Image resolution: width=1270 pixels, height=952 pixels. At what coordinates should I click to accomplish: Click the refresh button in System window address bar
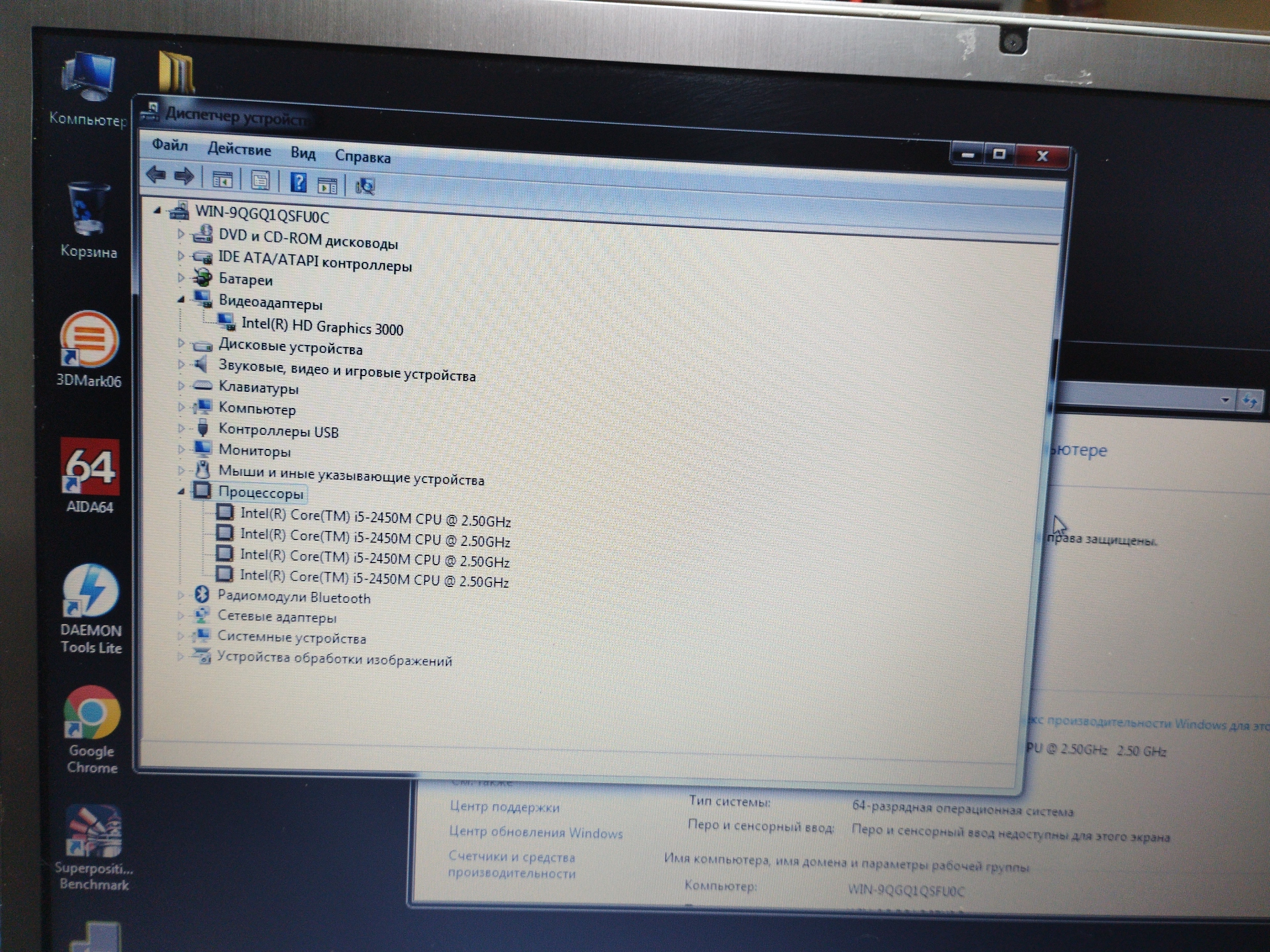coord(1249,401)
